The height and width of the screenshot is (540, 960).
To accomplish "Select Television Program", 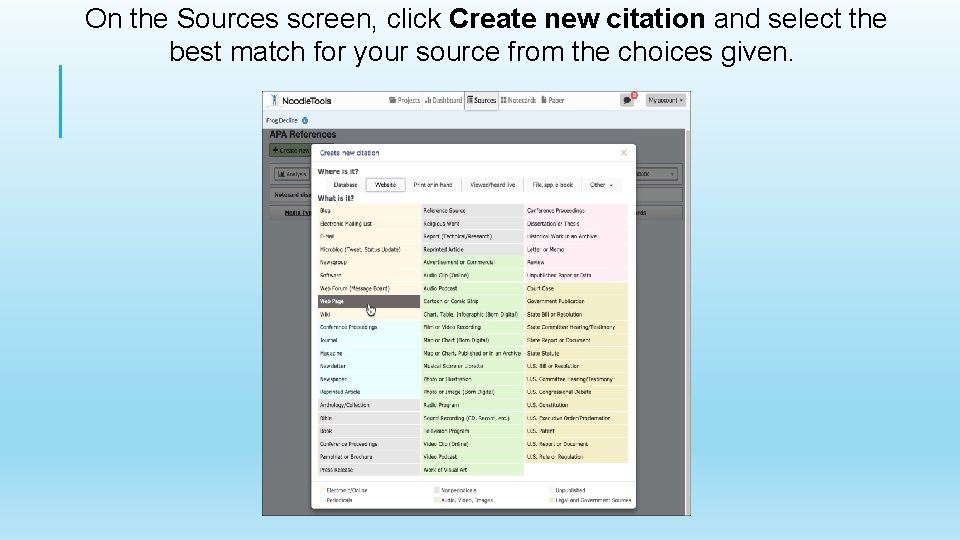I will pyautogui.click(x=472, y=431).
